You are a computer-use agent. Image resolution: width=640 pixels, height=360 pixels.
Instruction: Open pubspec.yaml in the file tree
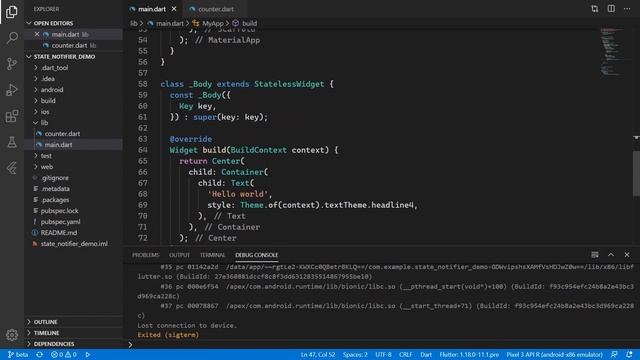pos(73,222)
